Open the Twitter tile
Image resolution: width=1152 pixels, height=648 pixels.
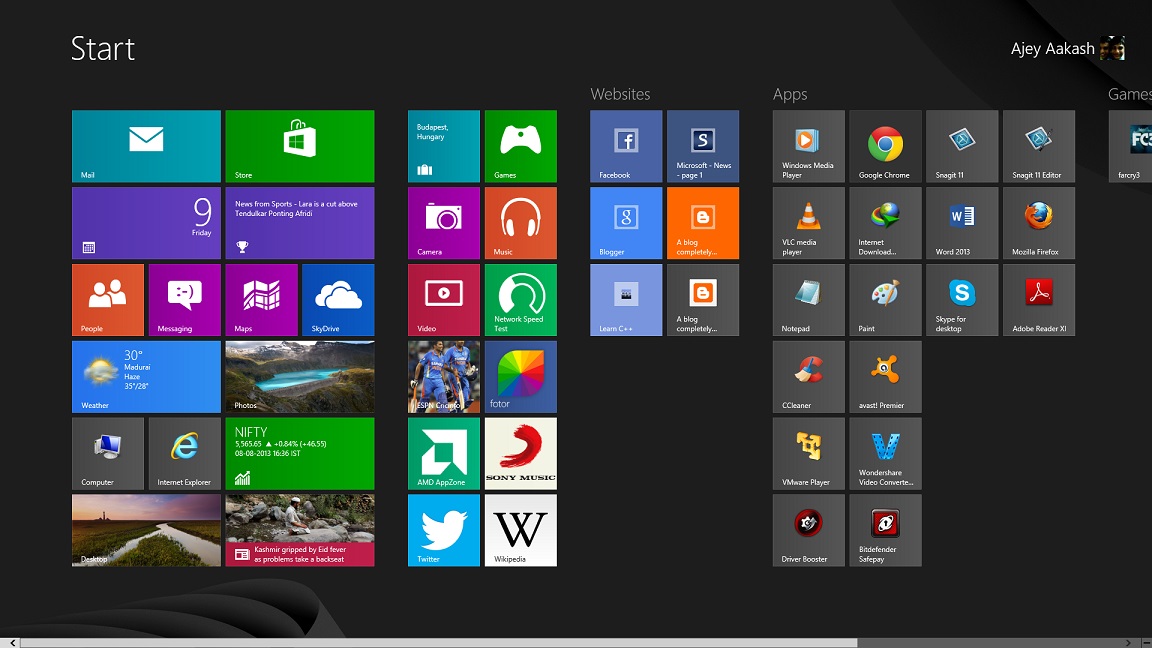(444, 530)
